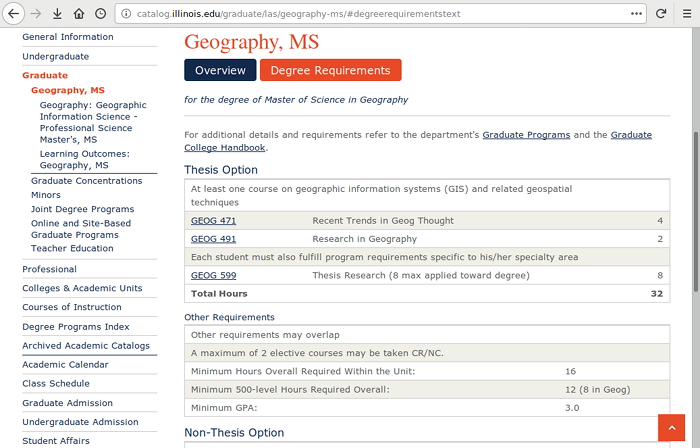This screenshot has width=700, height=448.
Task: Open Teacher Education in sidebar
Action: (72, 248)
